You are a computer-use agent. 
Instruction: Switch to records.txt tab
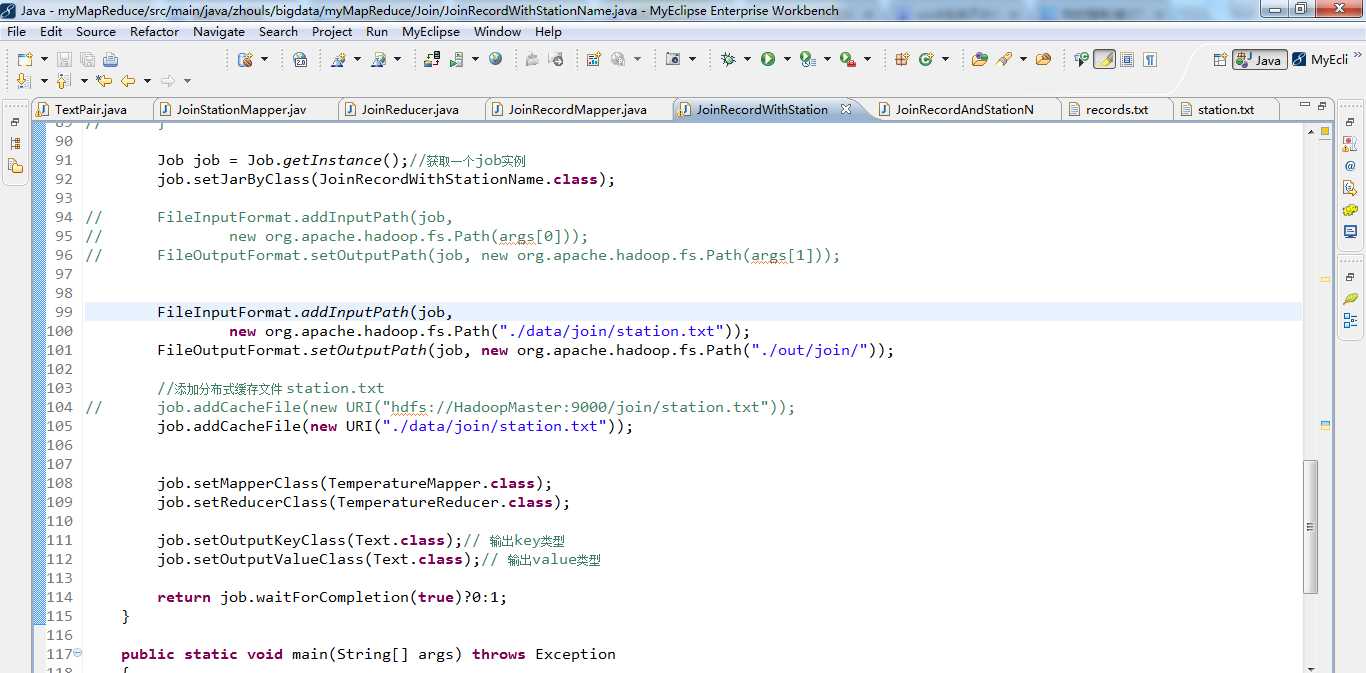1117,109
